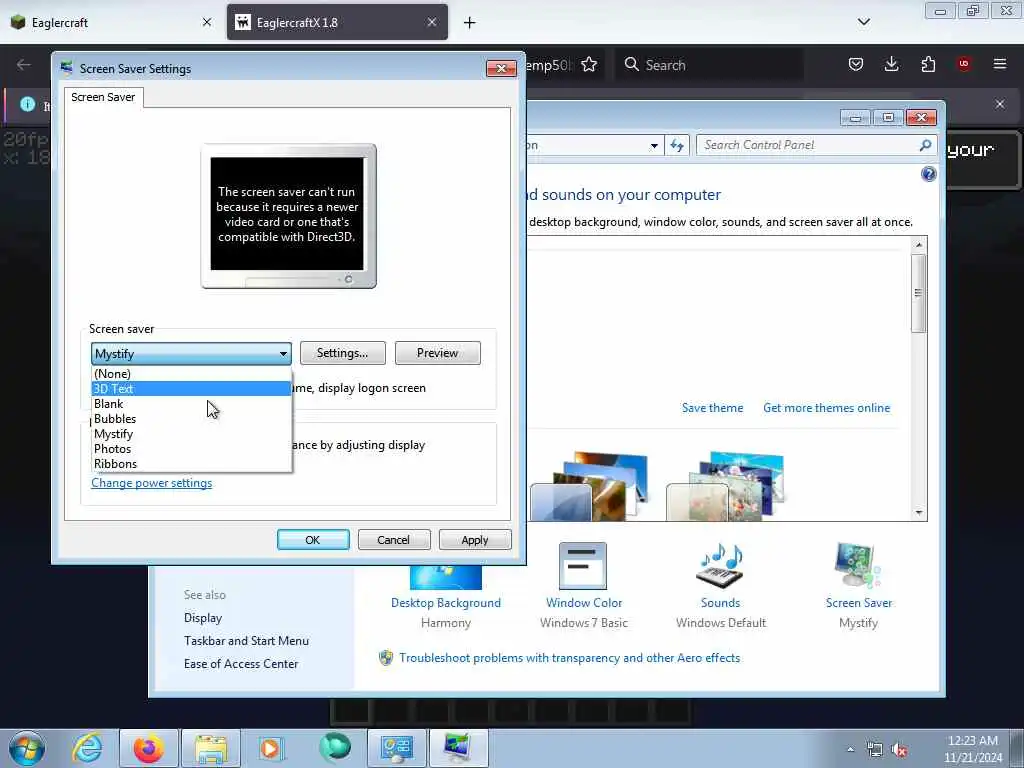The width and height of the screenshot is (1024, 768).
Task: Collapse the Mystify screen saver dropdown
Action: click(283, 353)
